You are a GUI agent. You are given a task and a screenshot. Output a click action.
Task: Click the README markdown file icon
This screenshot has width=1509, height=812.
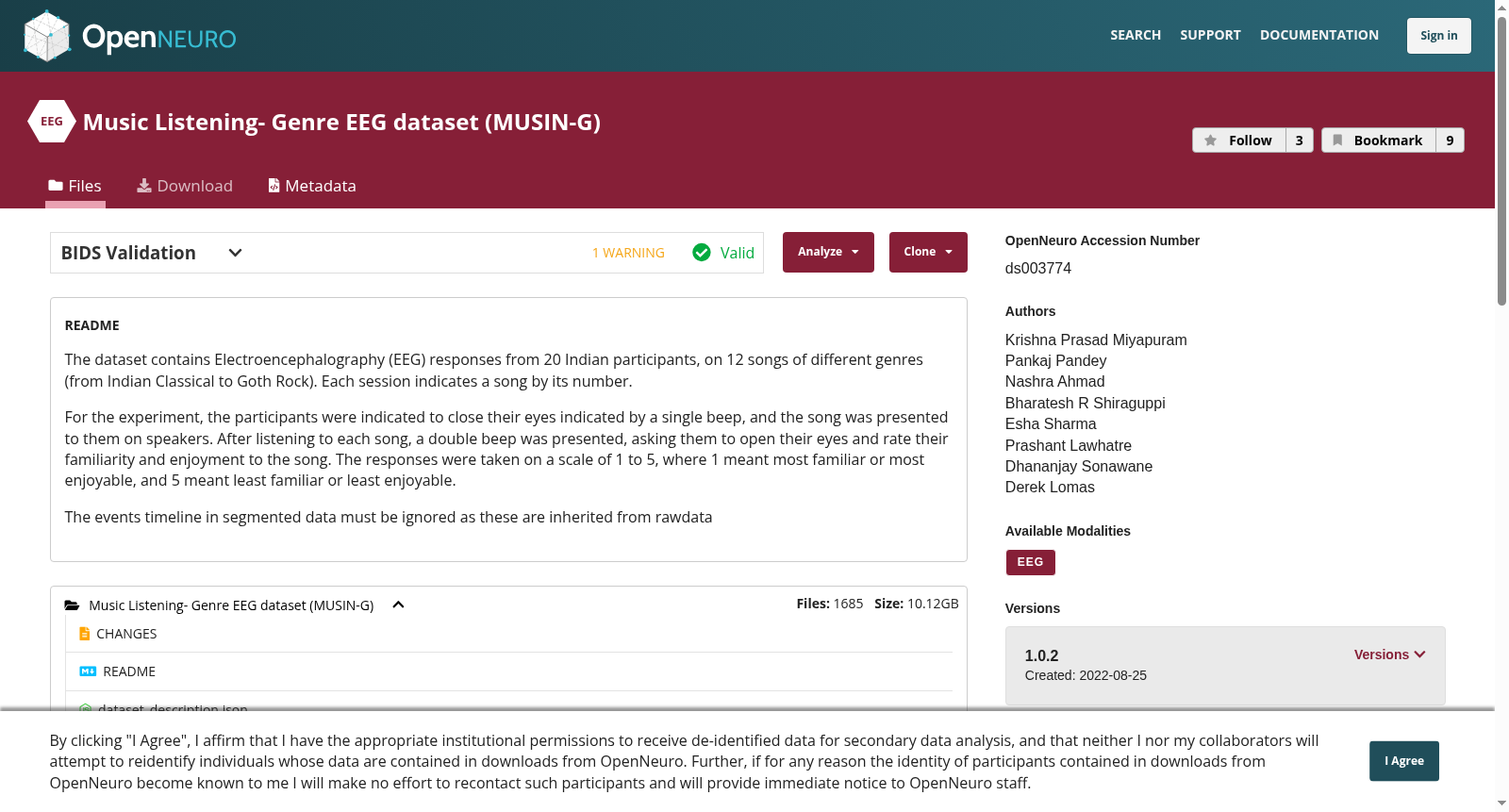(x=88, y=671)
